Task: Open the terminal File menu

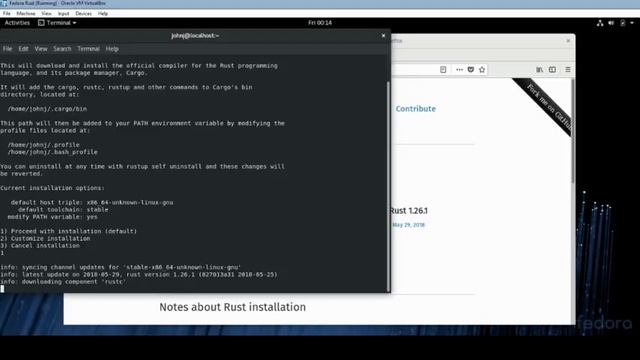Action: coord(7,49)
